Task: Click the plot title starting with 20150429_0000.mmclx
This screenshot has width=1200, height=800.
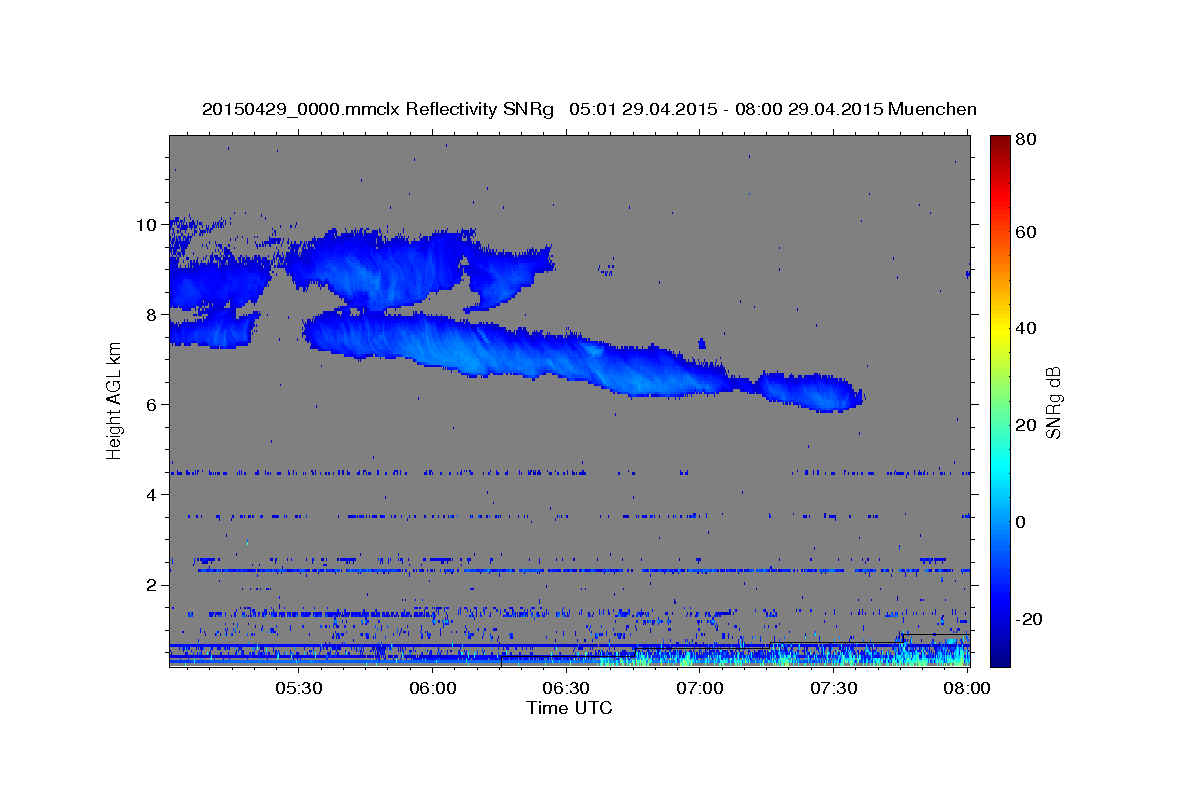Action: tap(589, 109)
